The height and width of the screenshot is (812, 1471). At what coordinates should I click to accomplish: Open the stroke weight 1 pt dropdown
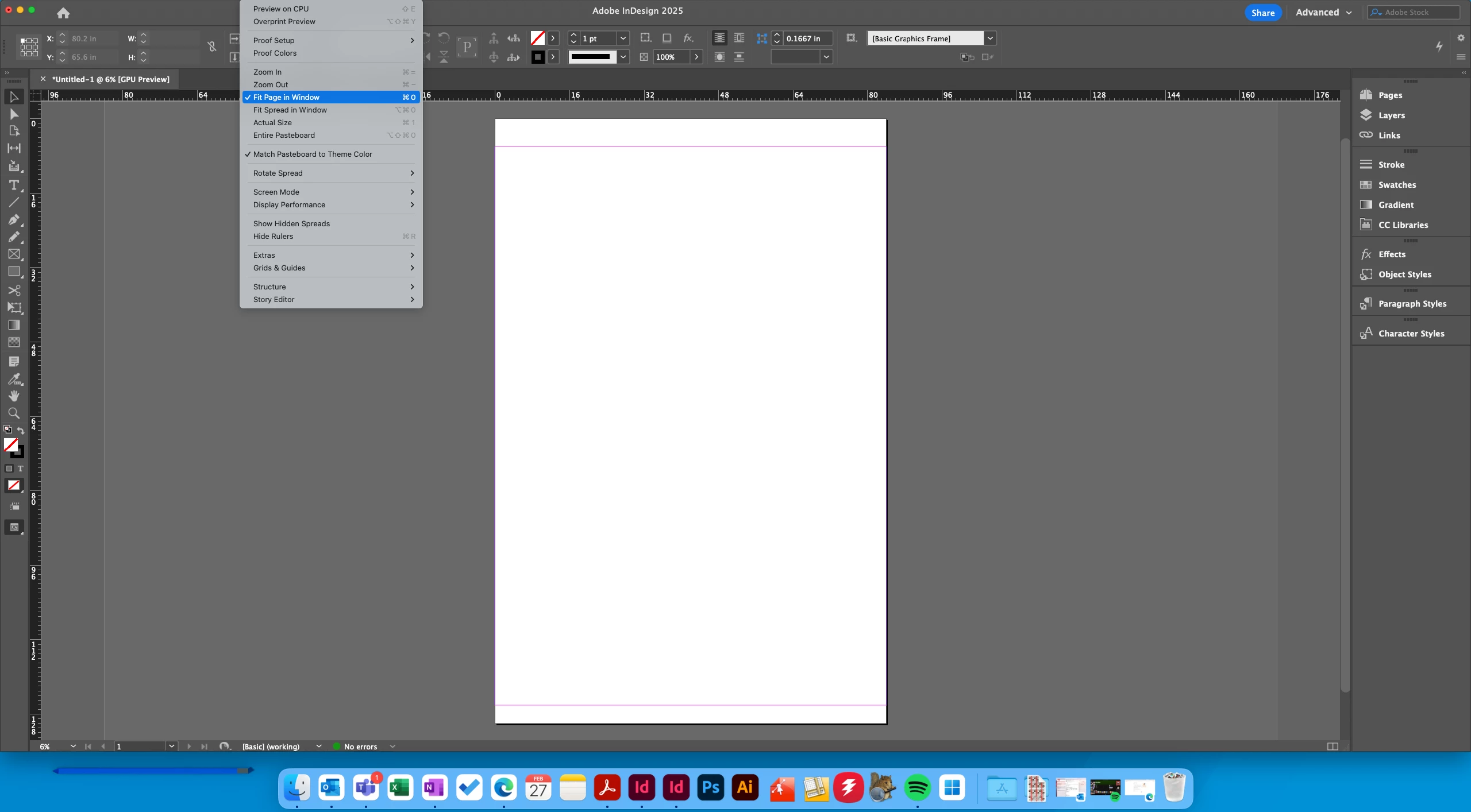point(623,38)
